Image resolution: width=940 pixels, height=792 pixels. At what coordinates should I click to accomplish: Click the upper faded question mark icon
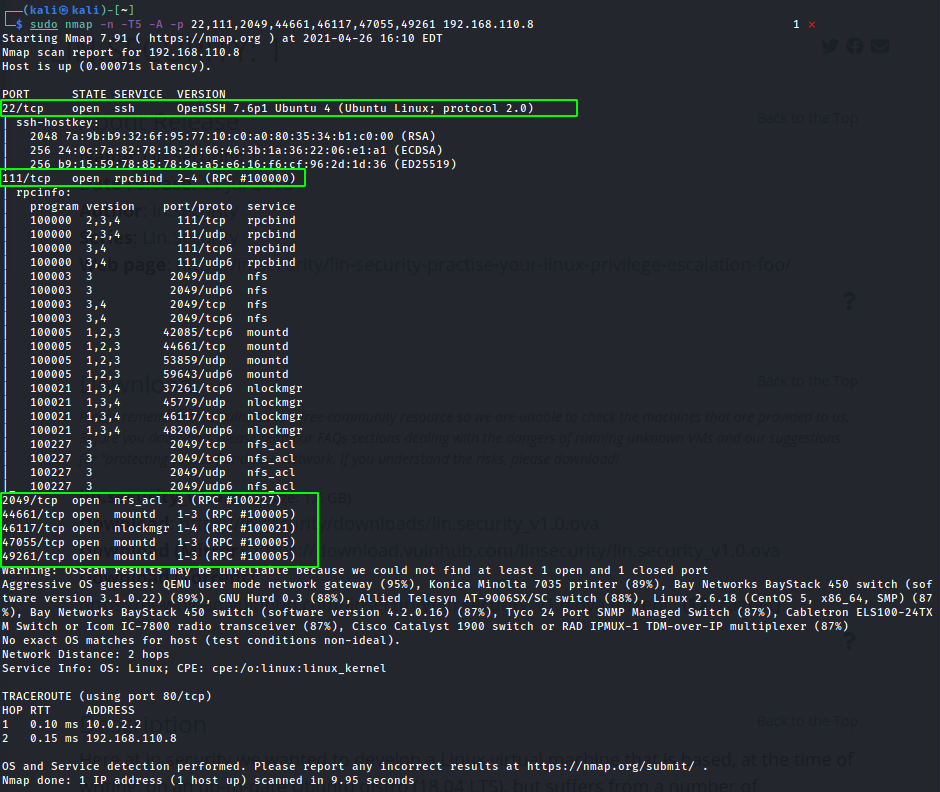[848, 301]
